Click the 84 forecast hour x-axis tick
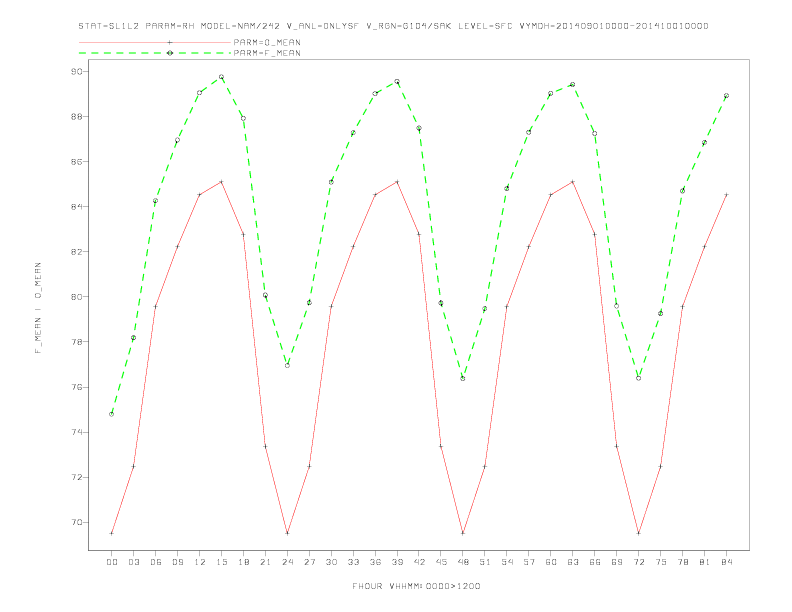792x612 pixels. coord(726,562)
